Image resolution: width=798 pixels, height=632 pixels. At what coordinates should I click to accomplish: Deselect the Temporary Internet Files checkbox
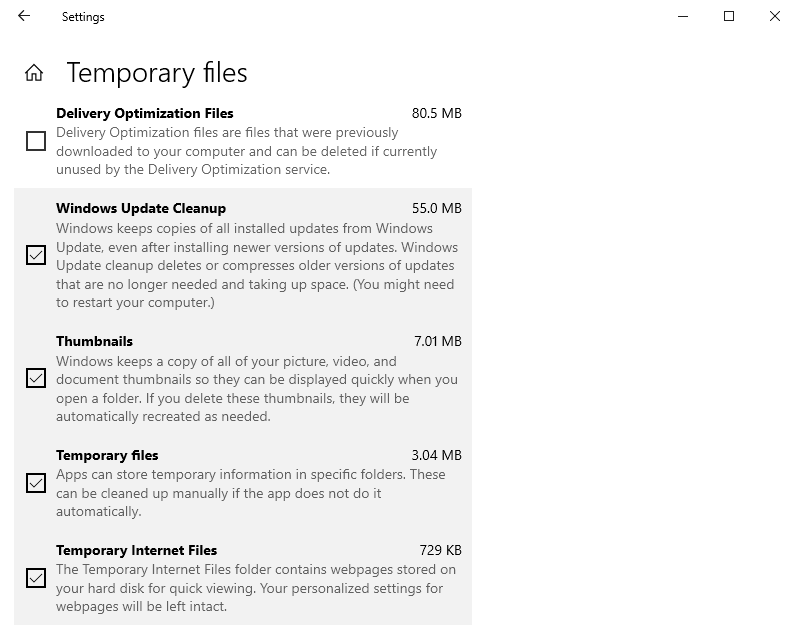point(36,578)
